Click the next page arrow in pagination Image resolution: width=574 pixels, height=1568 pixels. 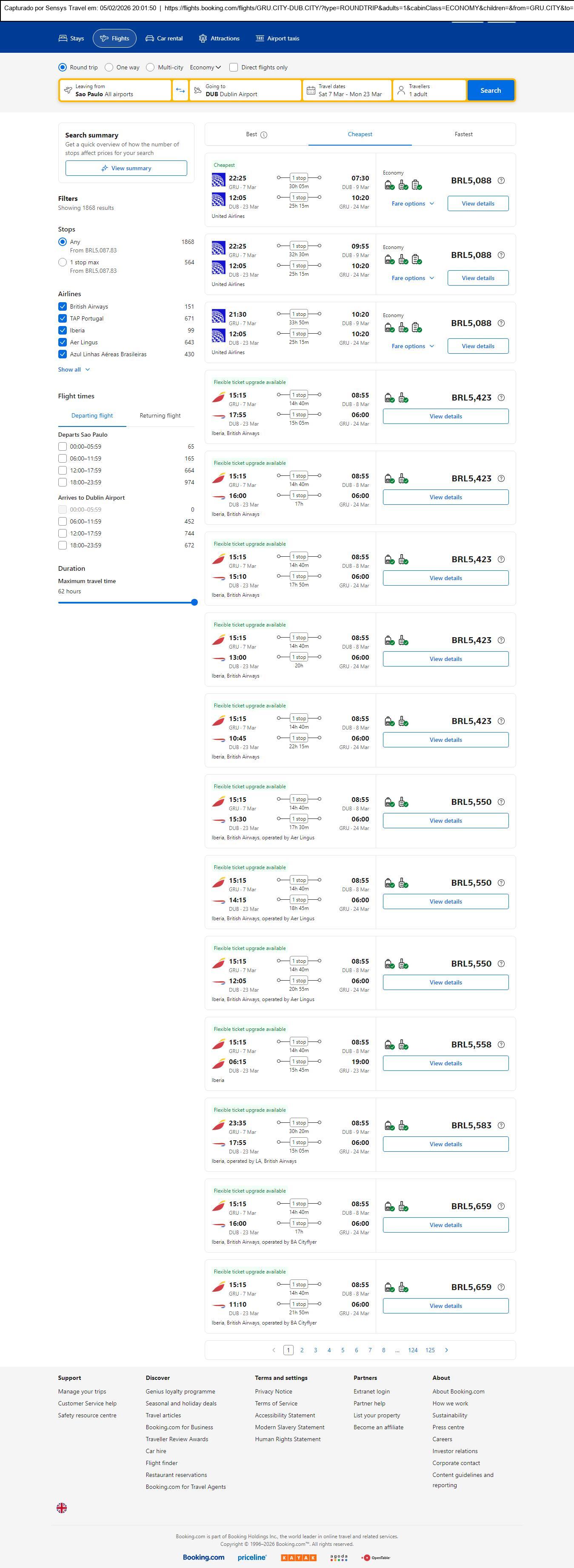(446, 1350)
